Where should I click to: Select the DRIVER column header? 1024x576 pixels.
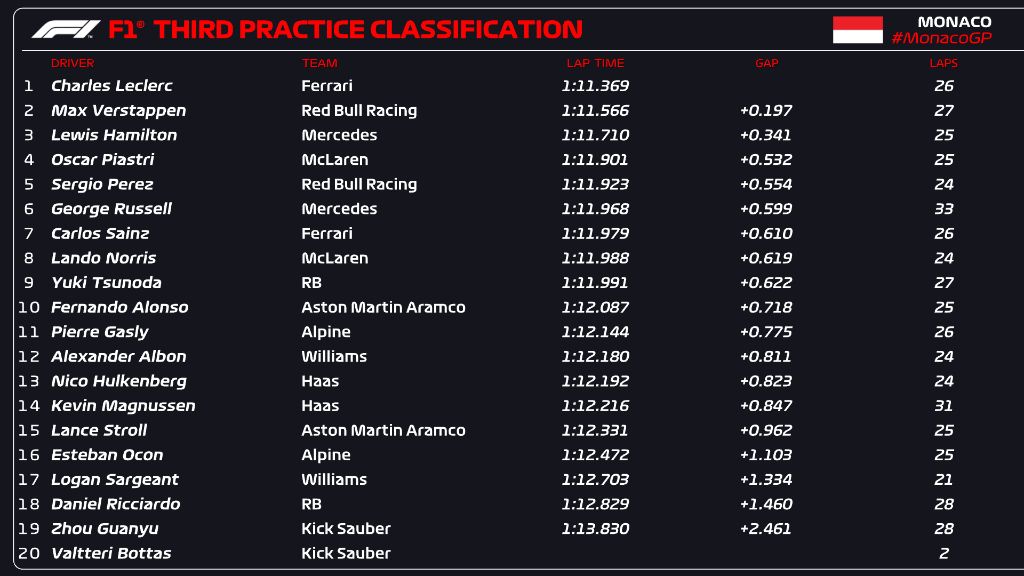[x=72, y=63]
